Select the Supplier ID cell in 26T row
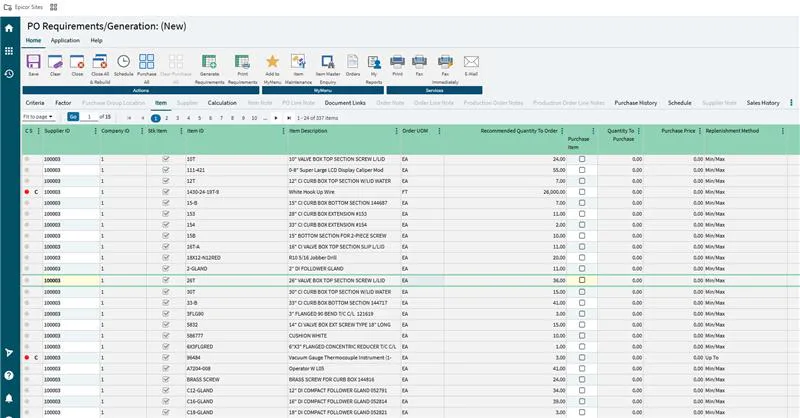The height and width of the screenshot is (418, 800). point(71,280)
